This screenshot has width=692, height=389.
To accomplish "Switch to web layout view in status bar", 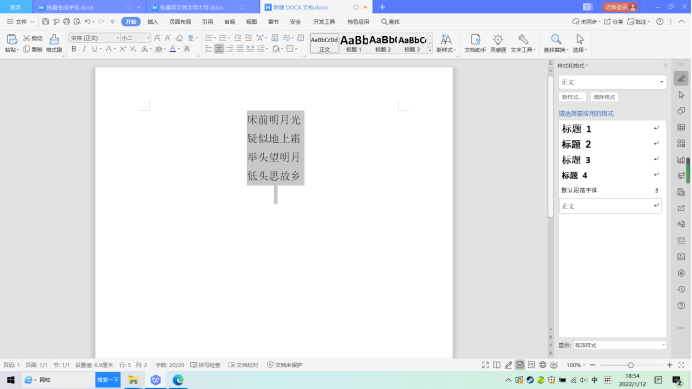I will tap(543, 365).
